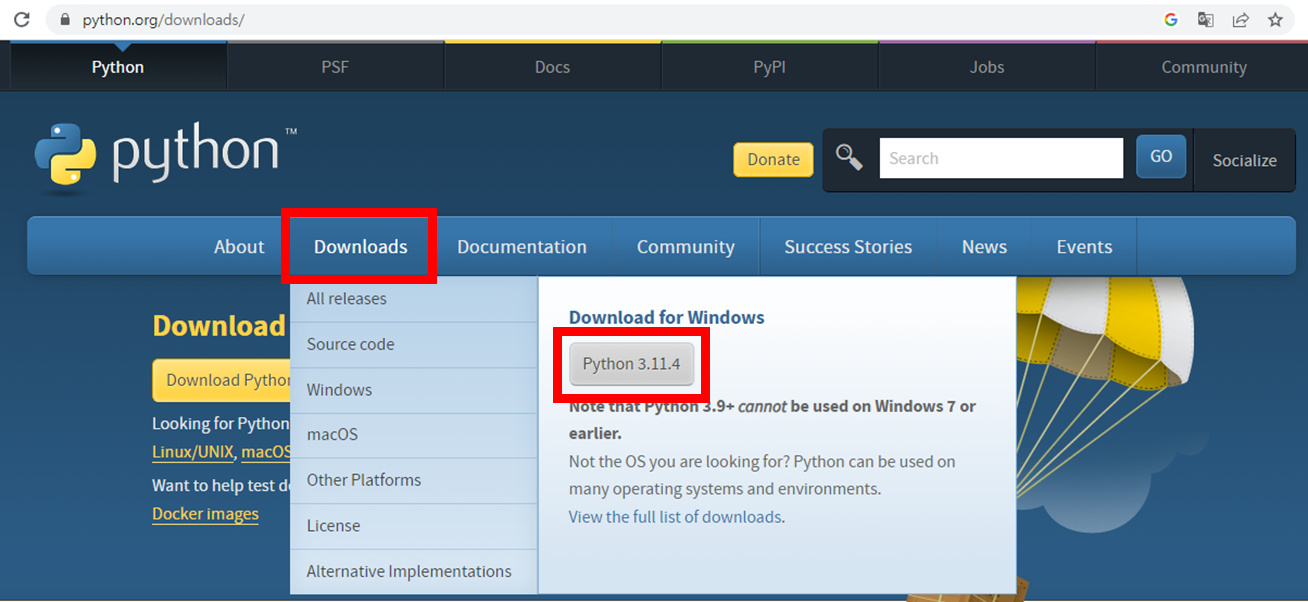Viewport: 1308px width, 602px height.
Task: Click the yellow Donate button
Action: [773, 159]
